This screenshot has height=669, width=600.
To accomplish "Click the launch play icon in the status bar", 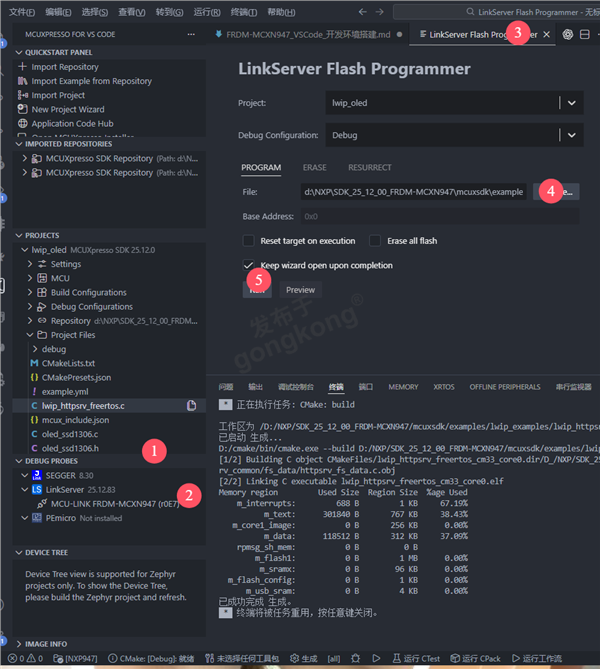I will pos(376,658).
